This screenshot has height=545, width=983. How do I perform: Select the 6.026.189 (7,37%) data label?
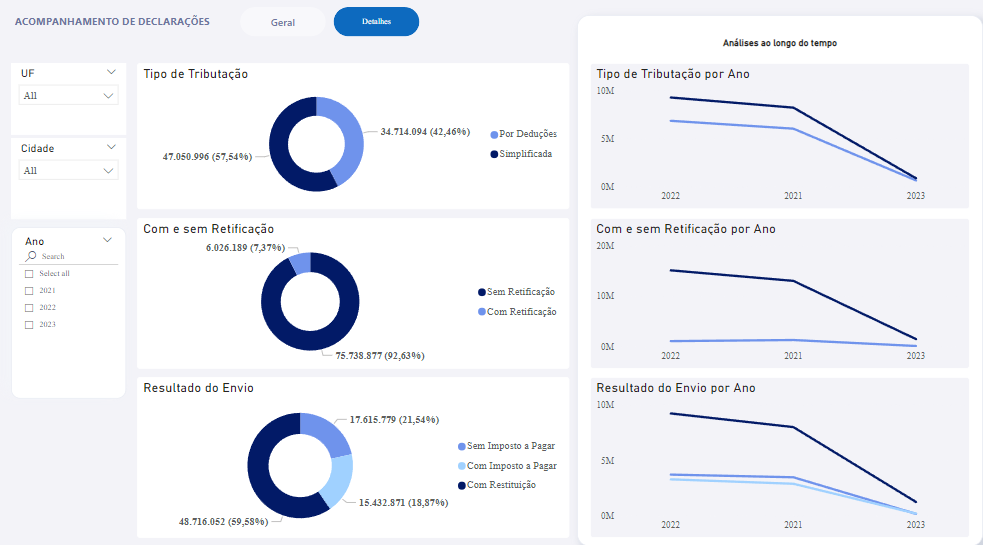point(246,248)
